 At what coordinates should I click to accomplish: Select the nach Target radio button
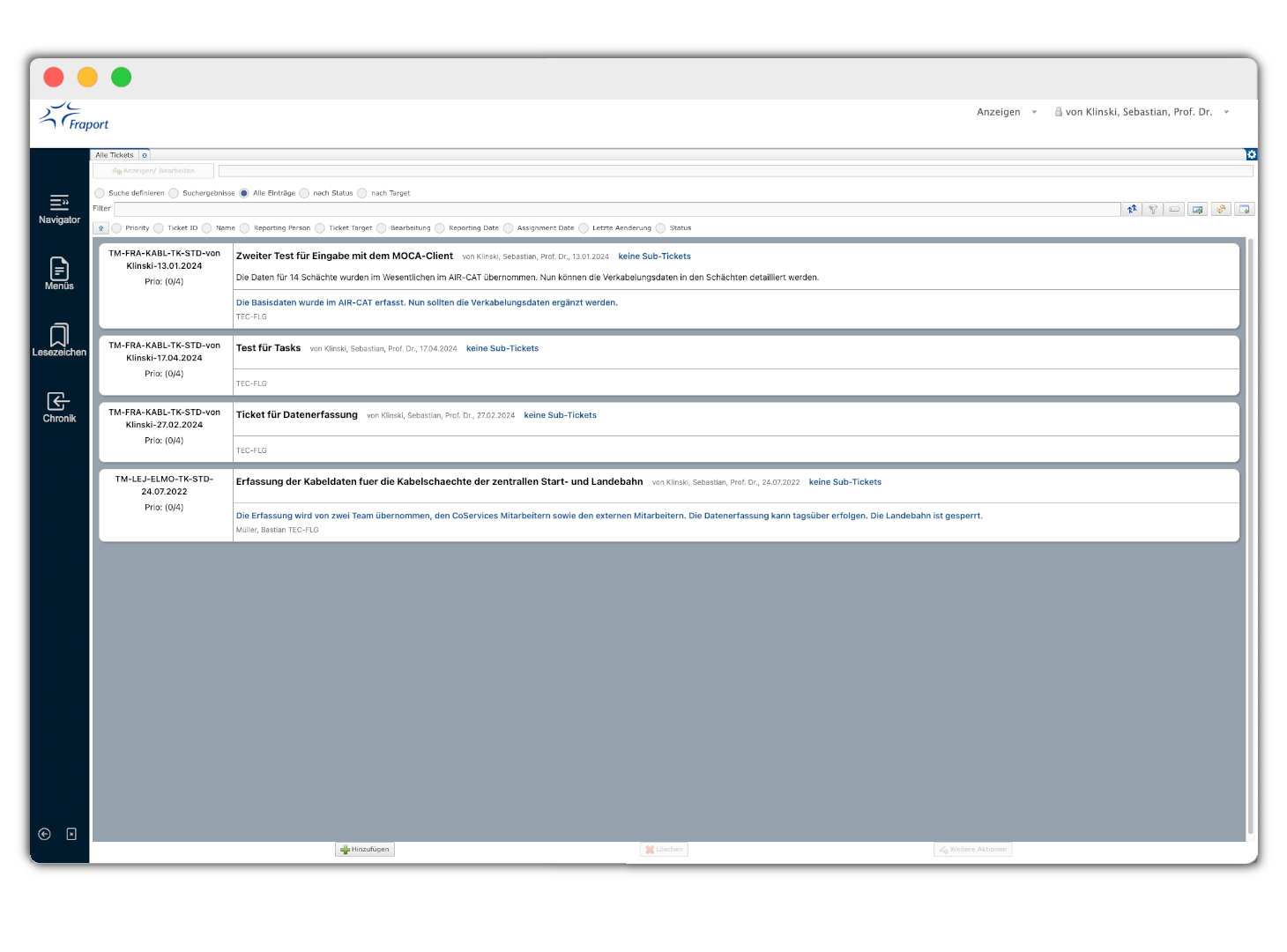pos(362,193)
